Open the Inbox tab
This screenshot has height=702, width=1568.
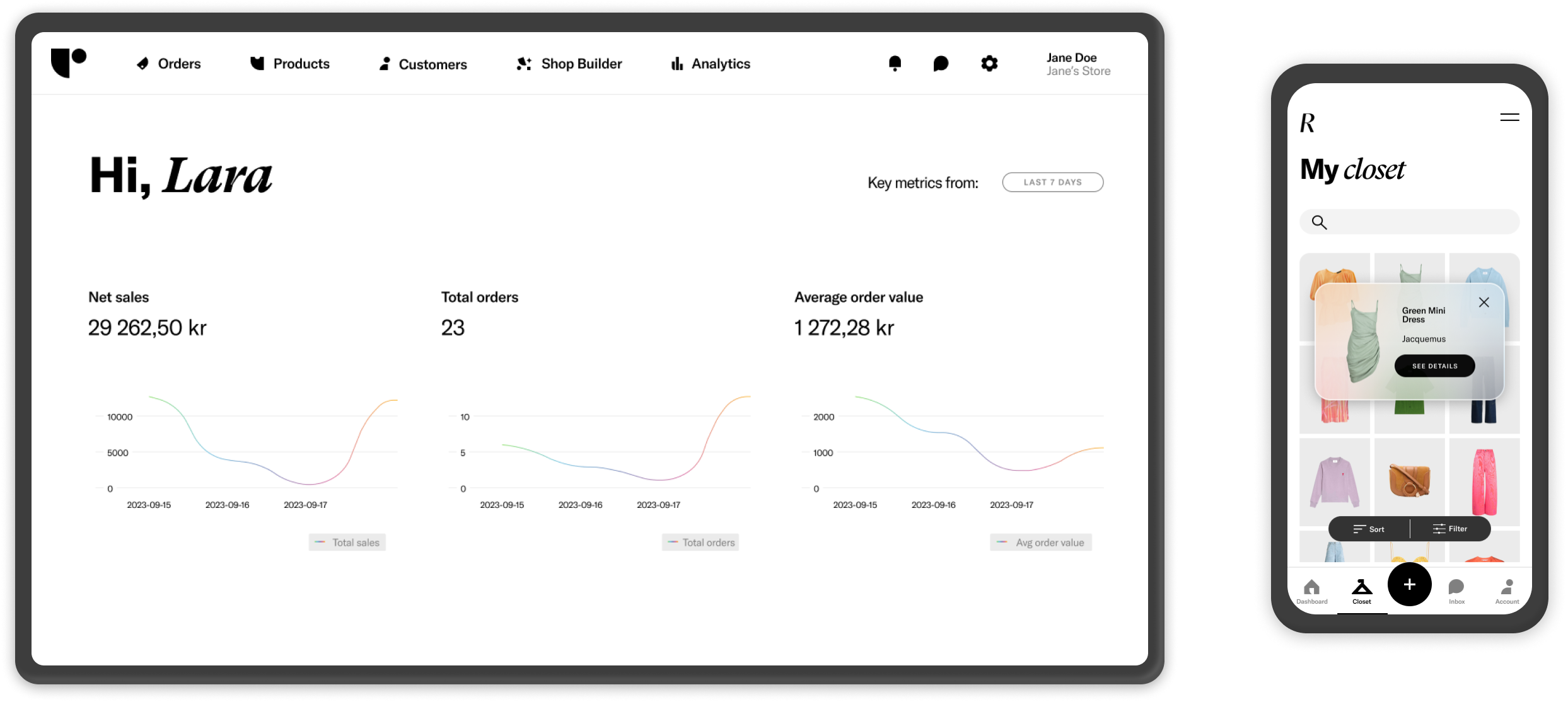[1456, 591]
